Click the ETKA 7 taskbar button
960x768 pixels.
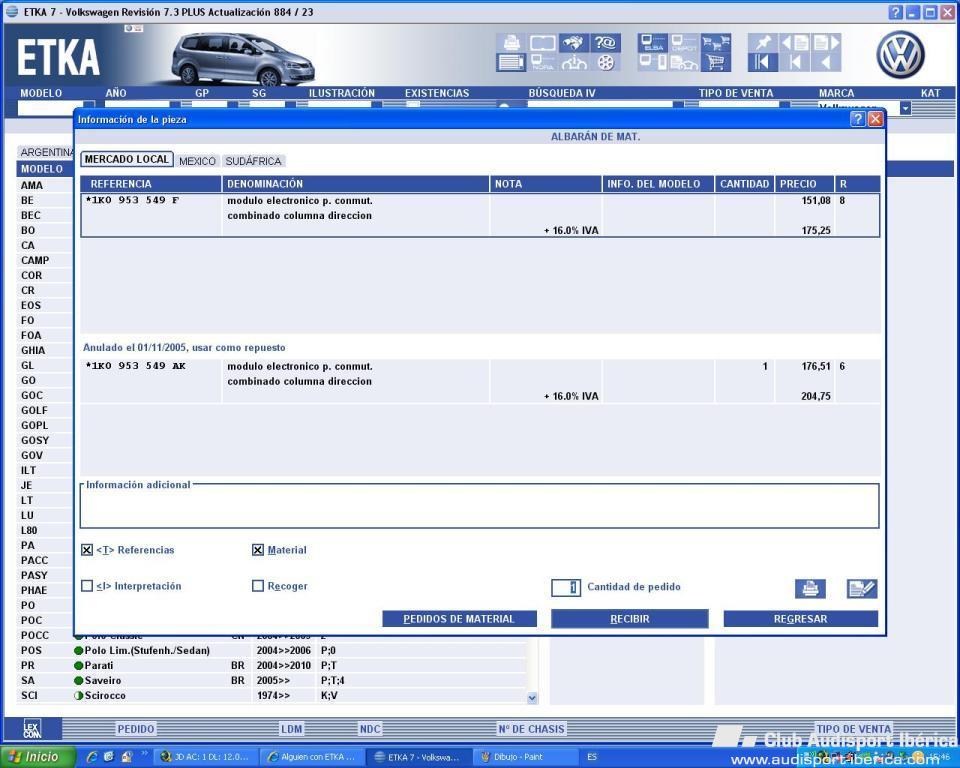[x=420, y=757]
